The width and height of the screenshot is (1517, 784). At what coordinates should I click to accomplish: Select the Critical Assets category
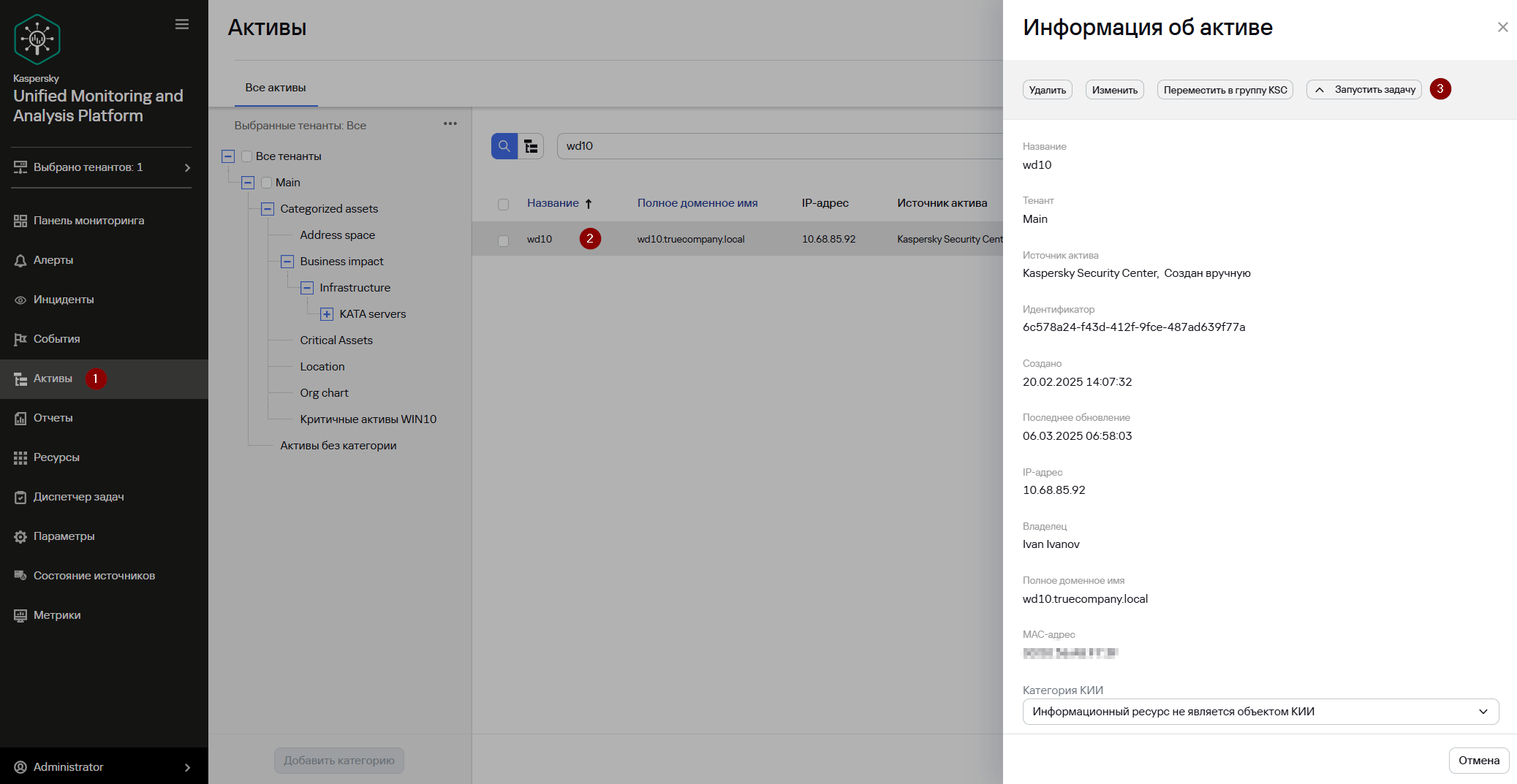336,340
